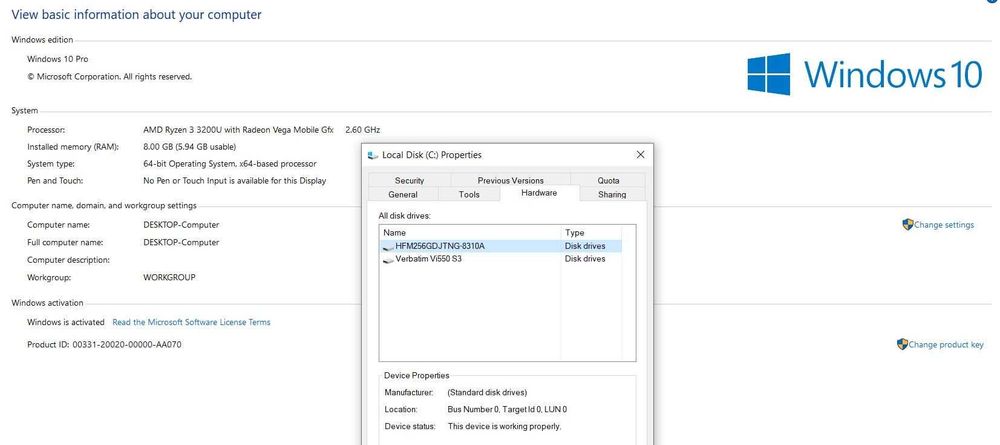Click This device is working properly status

point(504,427)
